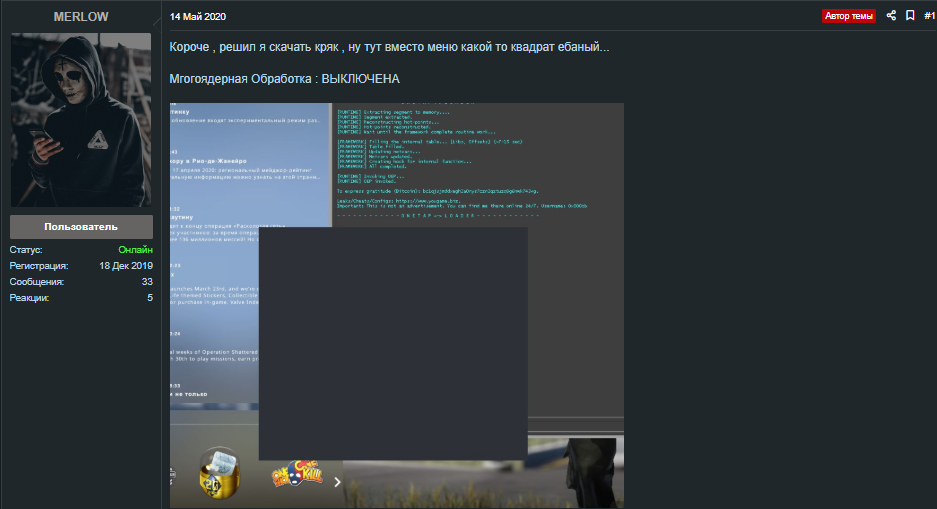Click the 'Регистрация:' label
Image resolution: width=937 pixels, height=509 pixels.
coord(39,265)
